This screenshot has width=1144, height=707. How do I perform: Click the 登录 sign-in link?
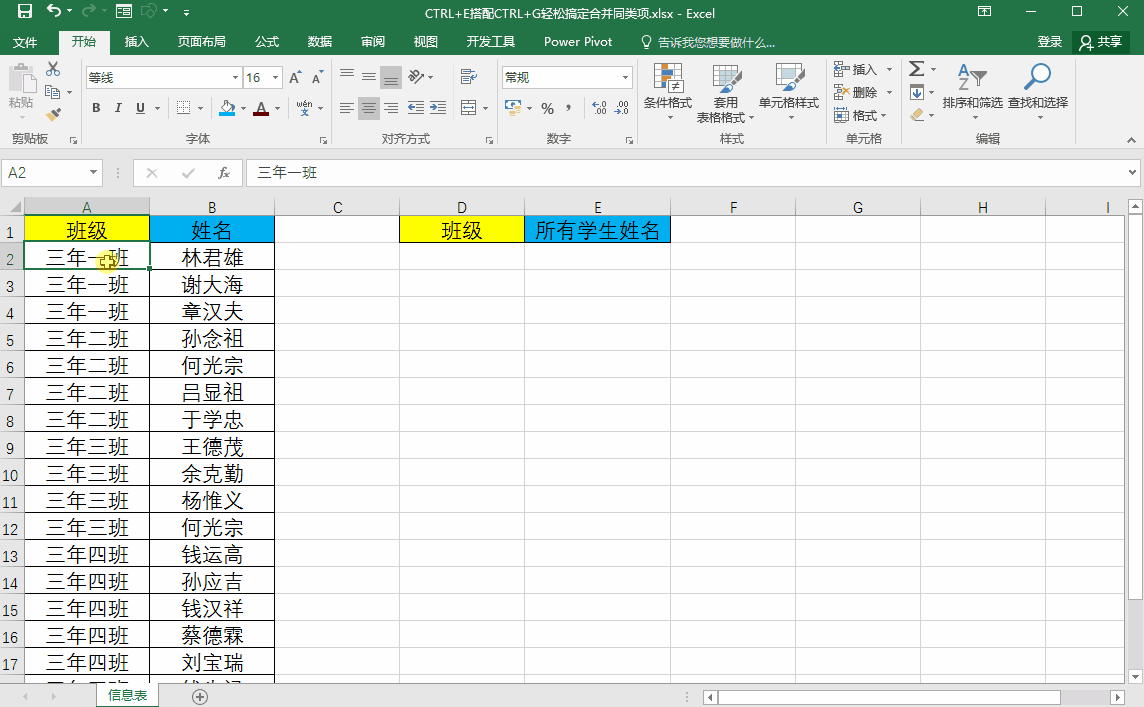coord(1050,42)
